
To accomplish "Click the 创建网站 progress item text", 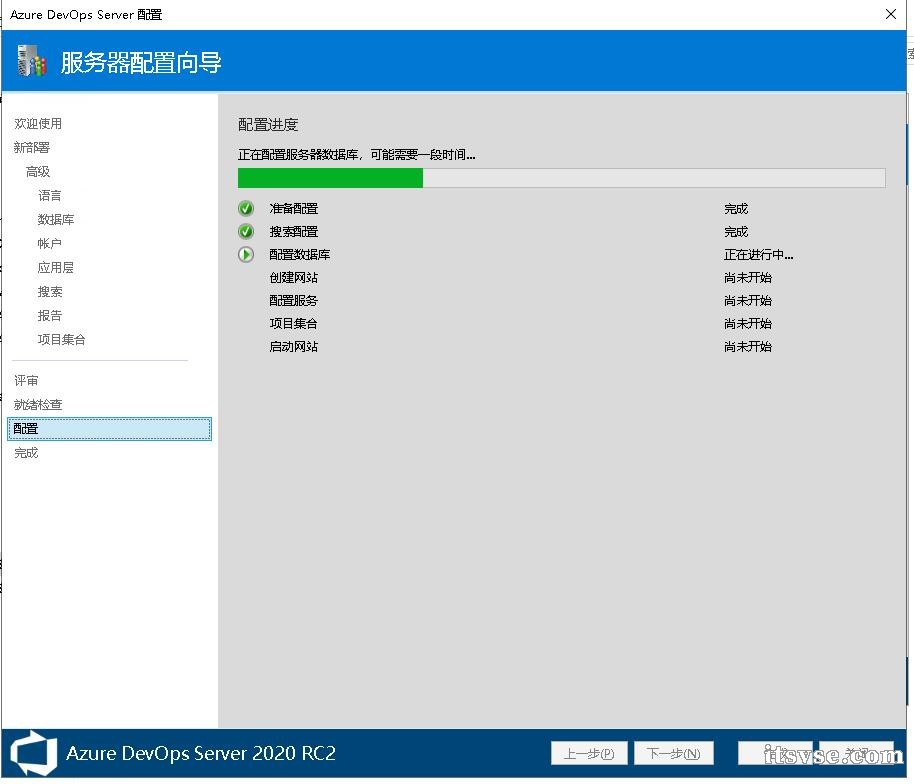I will coord(294,277).
